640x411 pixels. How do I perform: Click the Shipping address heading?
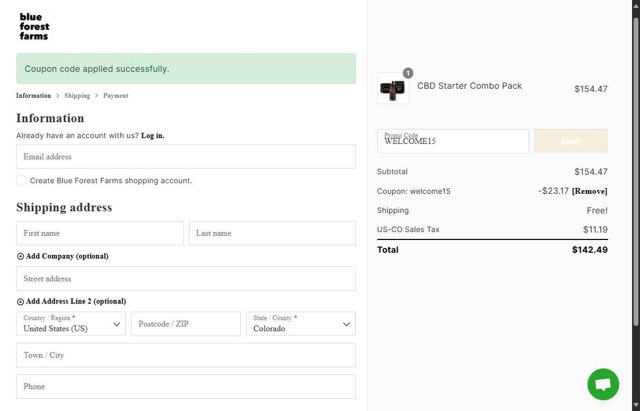(64, 207)
